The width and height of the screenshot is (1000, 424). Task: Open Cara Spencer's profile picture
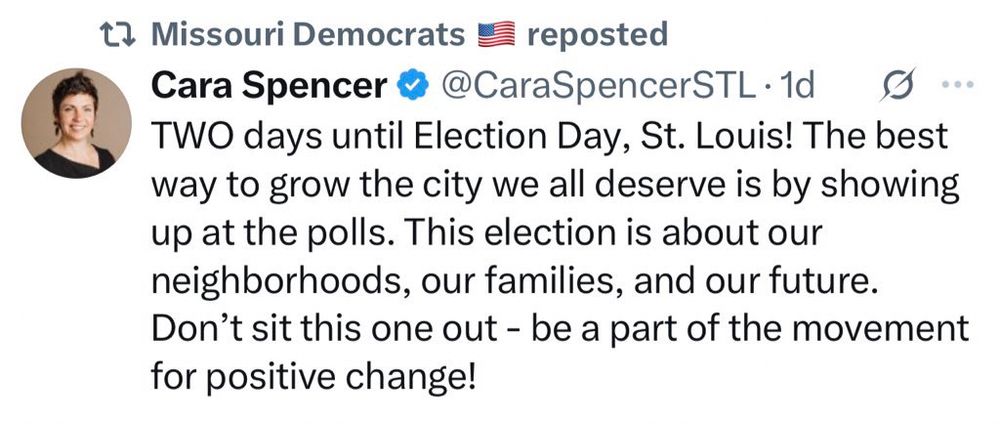pyautogui.click(x=76, y=124)
